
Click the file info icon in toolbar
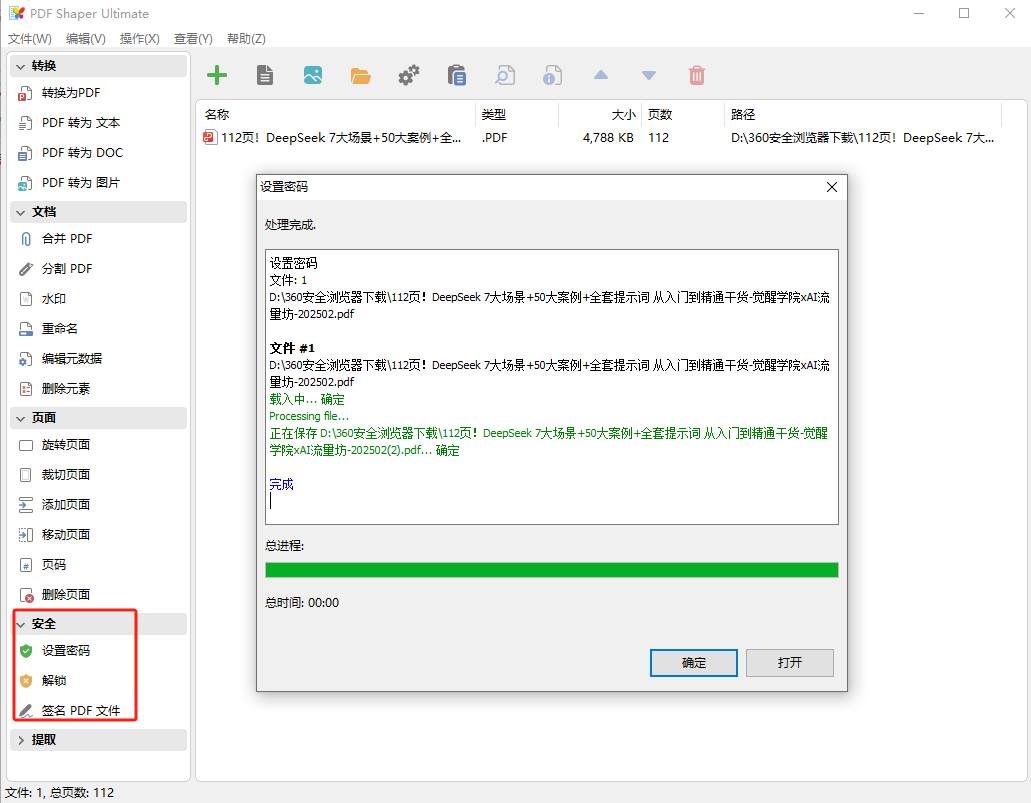552,76
